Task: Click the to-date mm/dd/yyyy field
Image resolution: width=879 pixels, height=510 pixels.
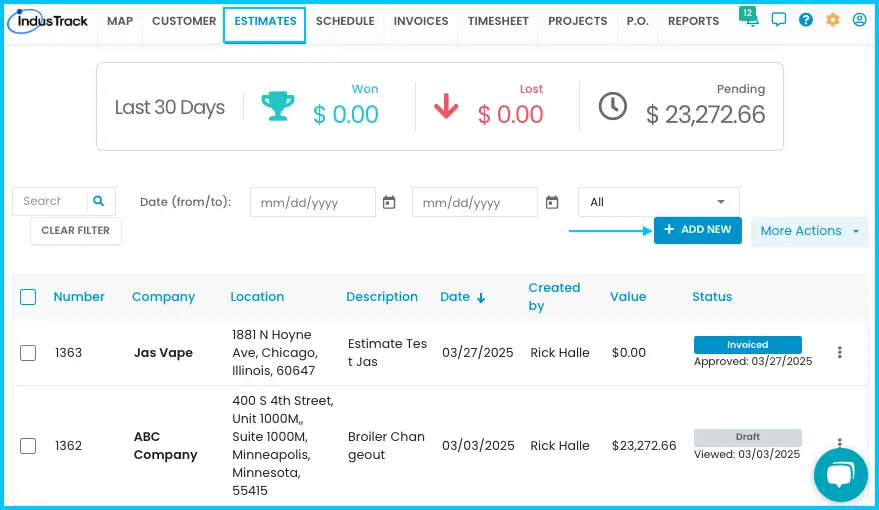Action: (475, 202)
